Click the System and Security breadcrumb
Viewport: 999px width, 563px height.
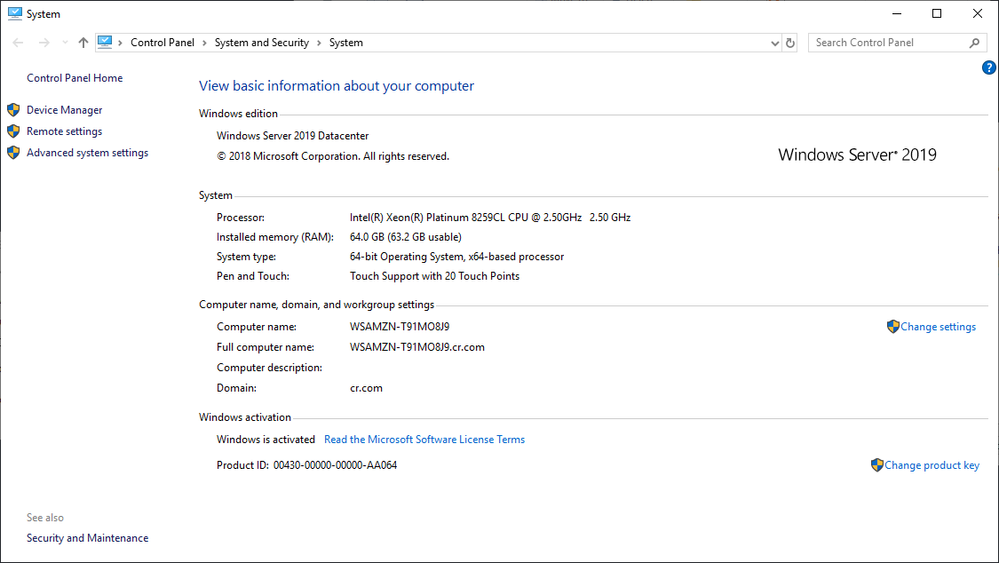point(262,43)
